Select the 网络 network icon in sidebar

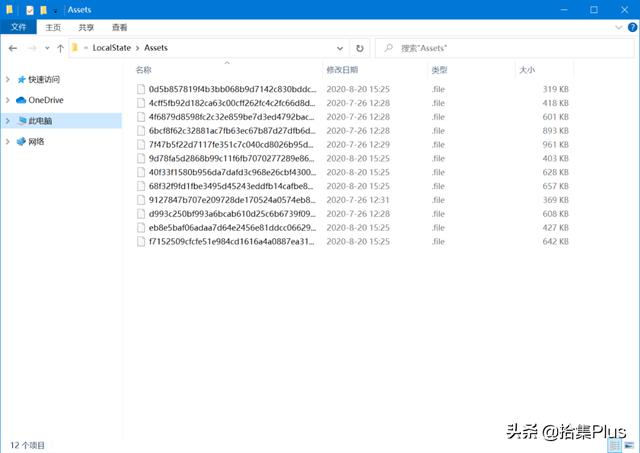(x=21, y=142)
